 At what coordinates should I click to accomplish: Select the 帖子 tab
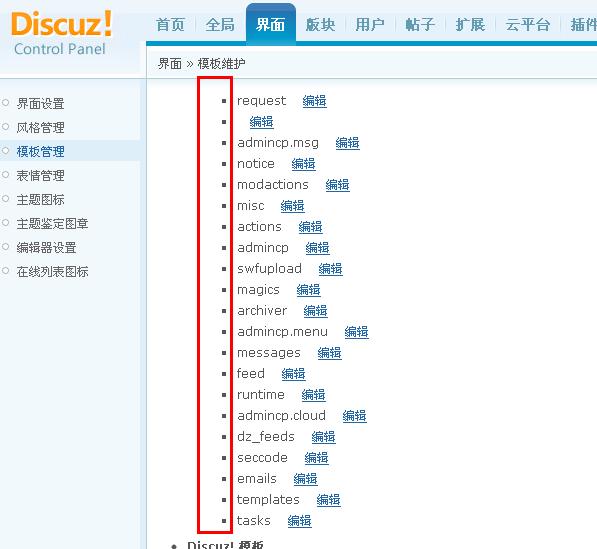click(420, 25)
